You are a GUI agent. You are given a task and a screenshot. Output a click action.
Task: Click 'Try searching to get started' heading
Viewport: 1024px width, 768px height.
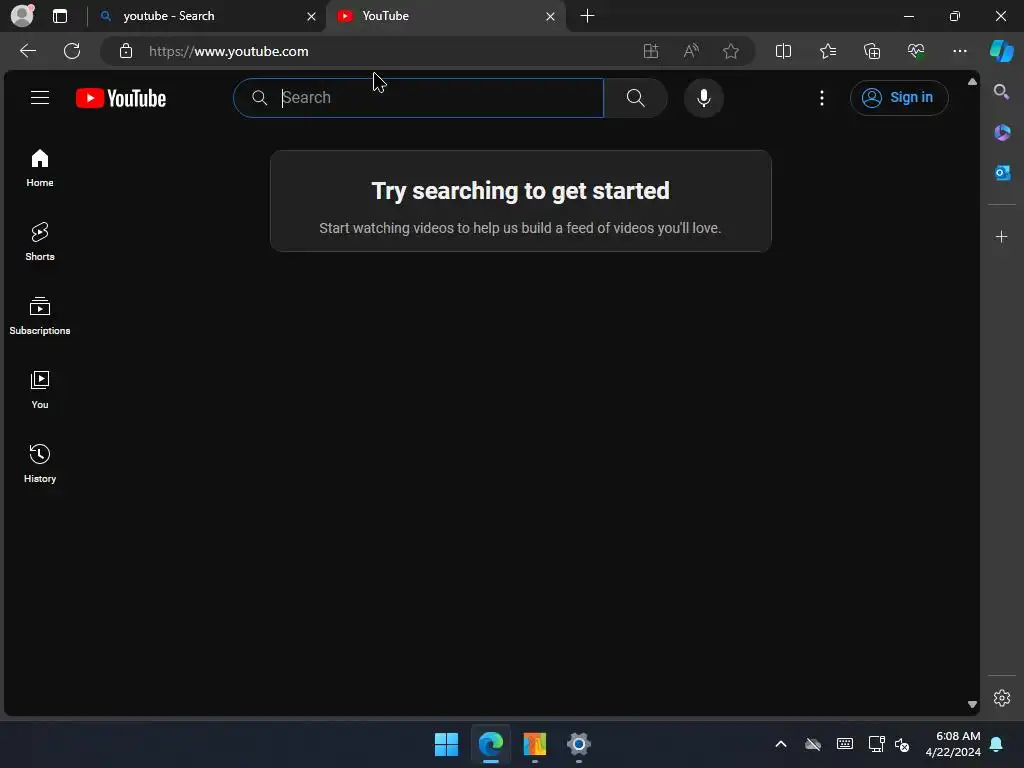520,191
